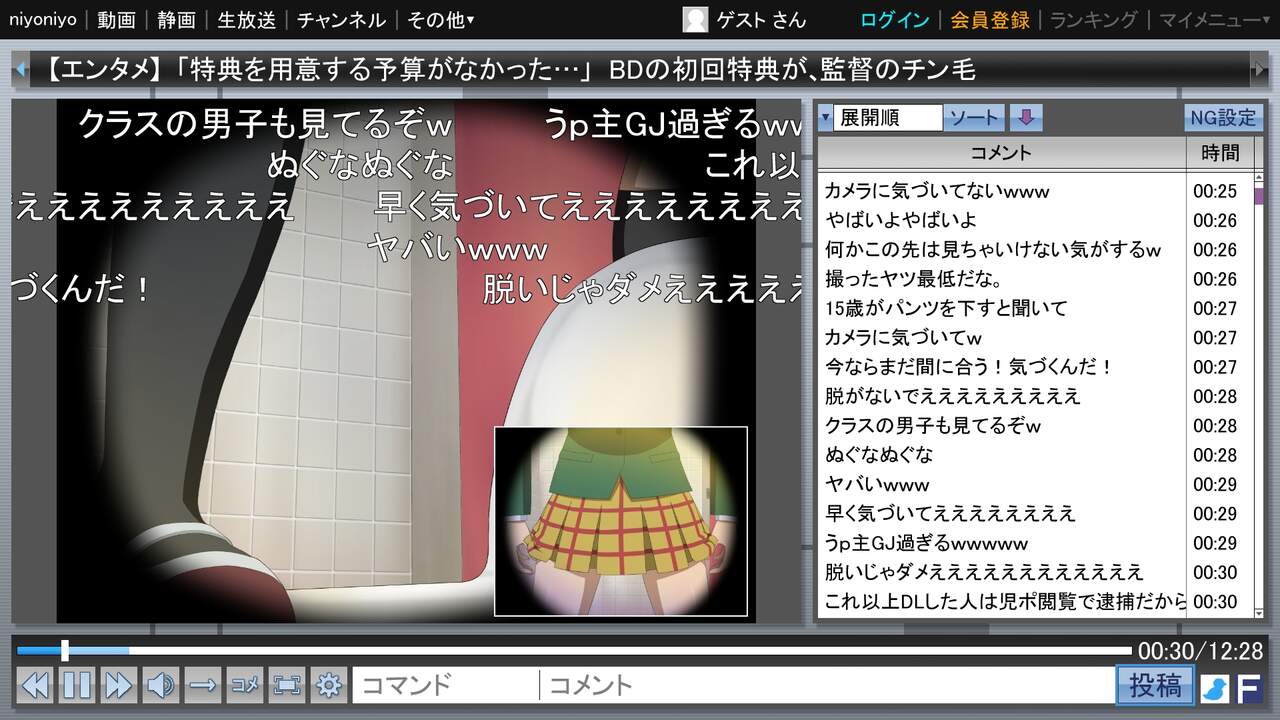Share via the blue bird icon
The height and width of the screenshot is (720, 1280).
point(1214,688)
